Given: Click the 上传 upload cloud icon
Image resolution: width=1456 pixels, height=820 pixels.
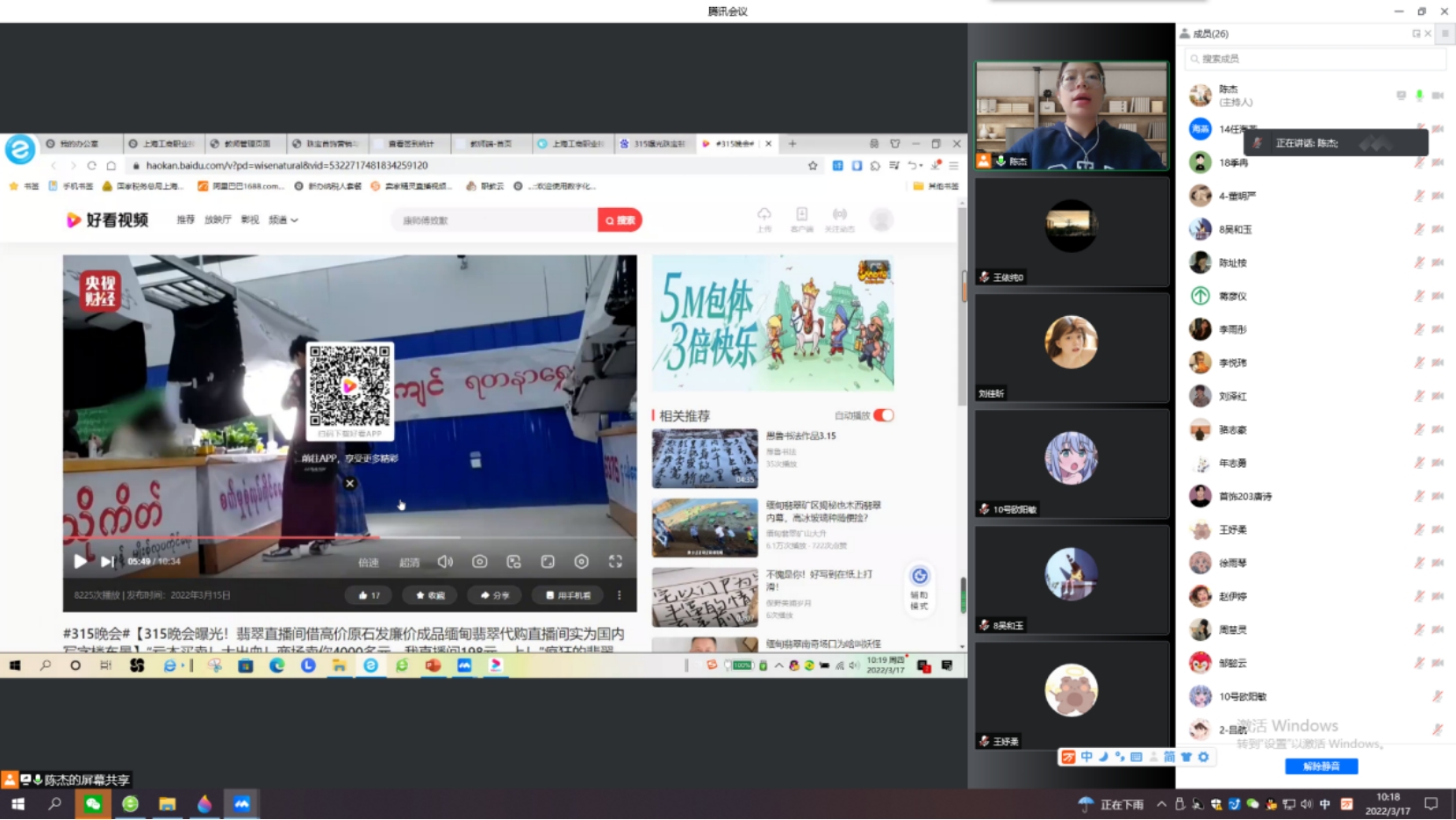Looking at the screenshot, I should coord(764,219).
